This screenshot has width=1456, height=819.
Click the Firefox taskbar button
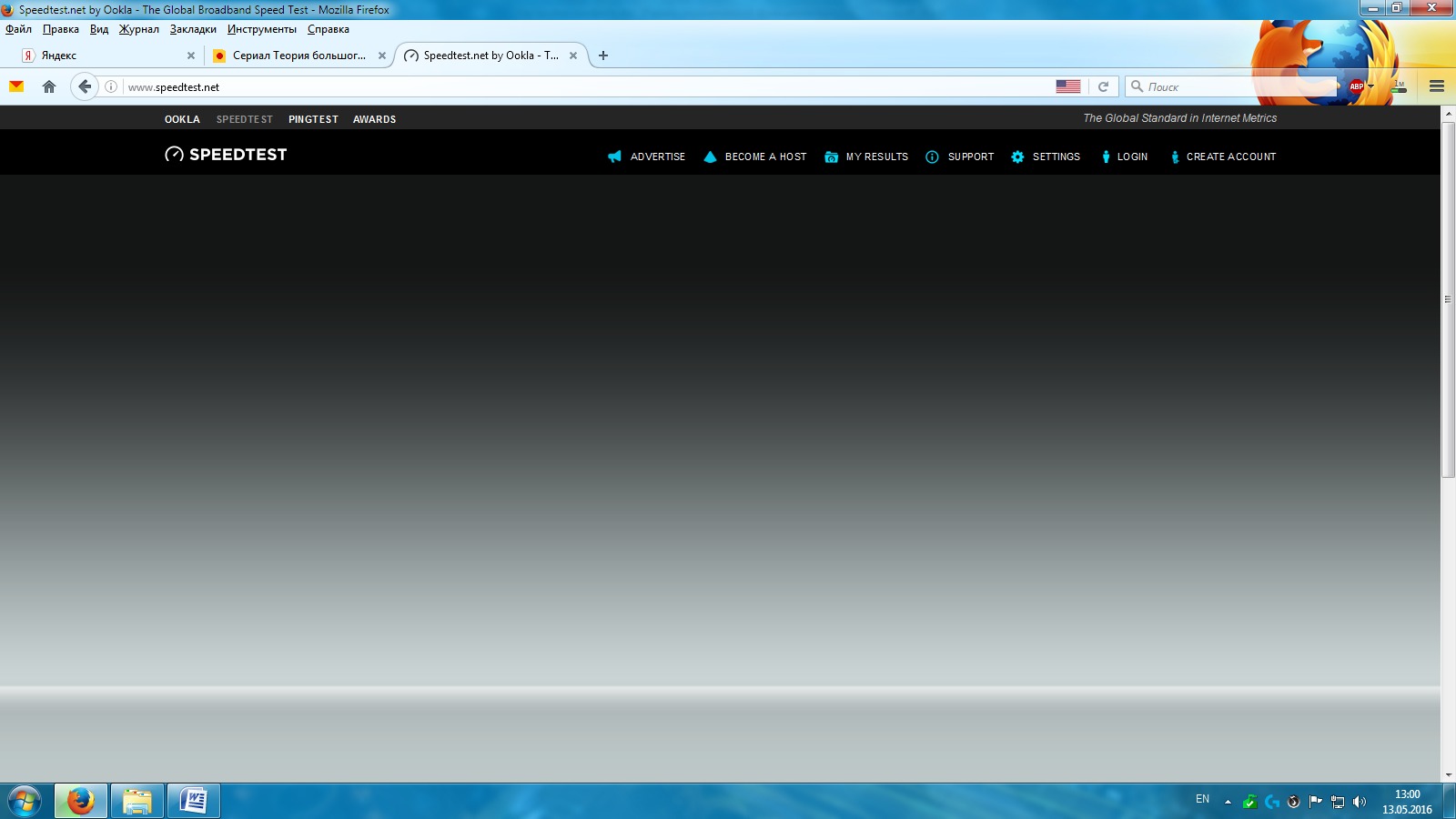point(81,802)
